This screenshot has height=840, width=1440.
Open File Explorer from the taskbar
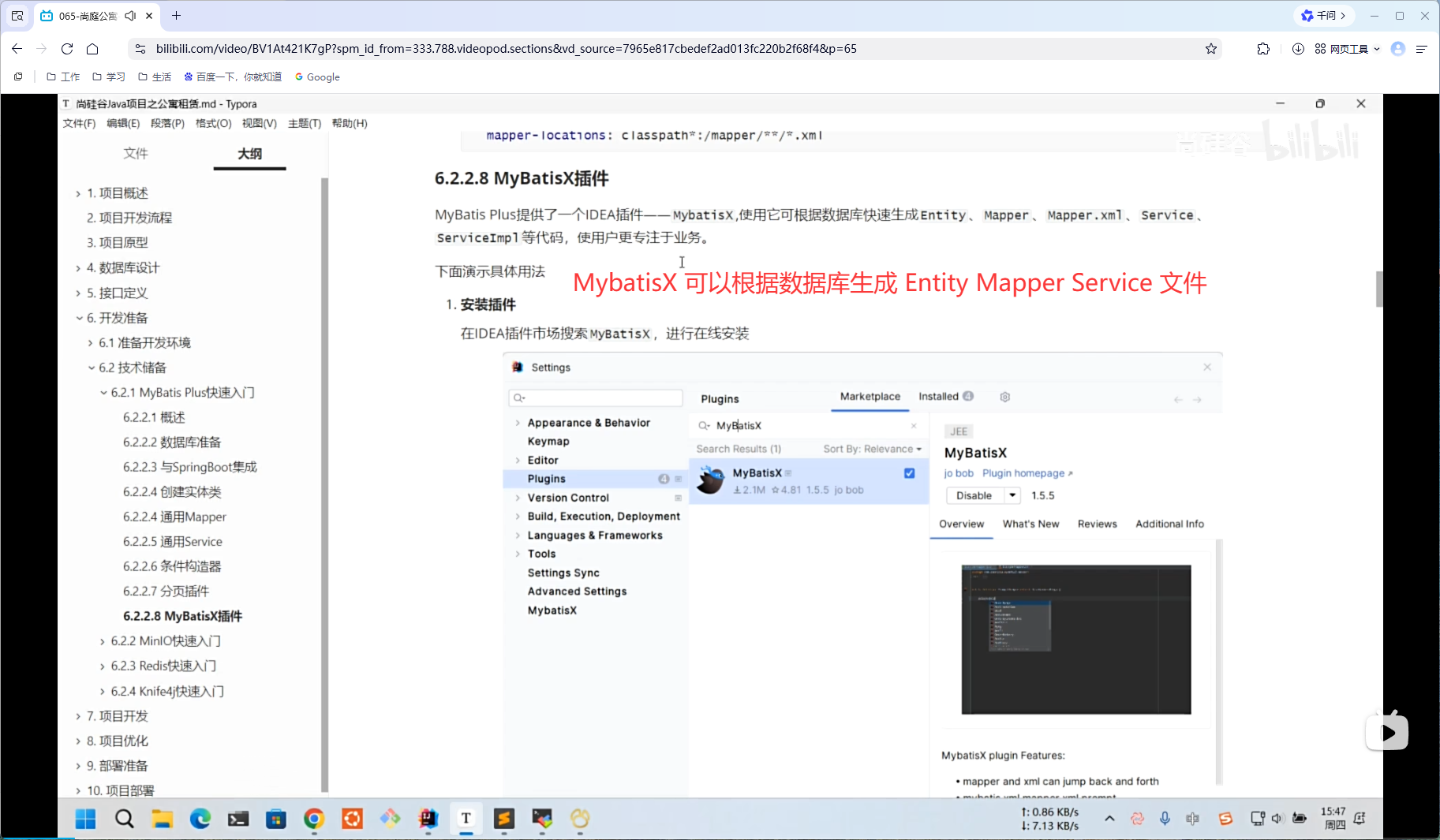coord(162,819)
